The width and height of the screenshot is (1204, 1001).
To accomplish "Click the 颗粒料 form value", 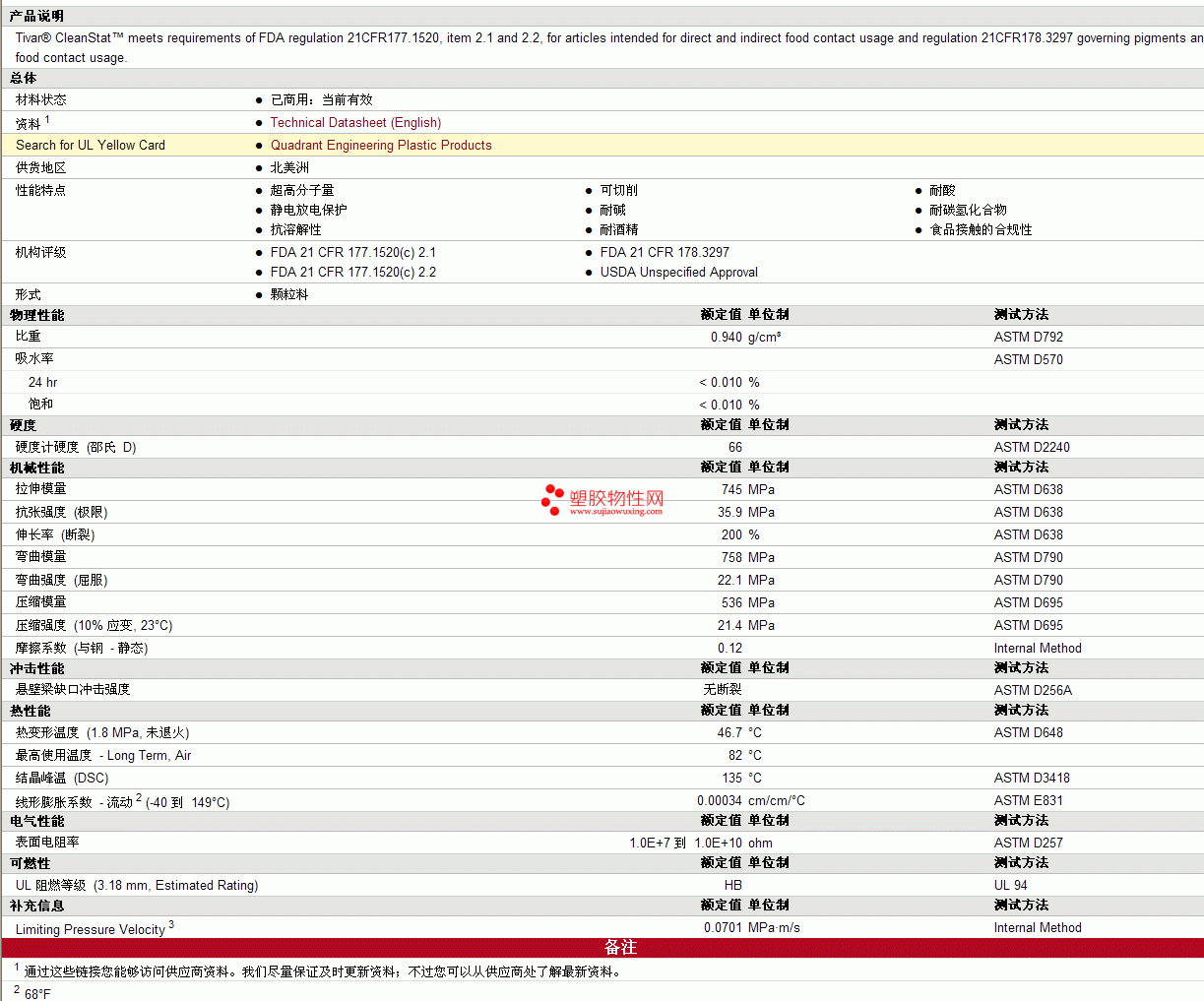I will point(289,294).
